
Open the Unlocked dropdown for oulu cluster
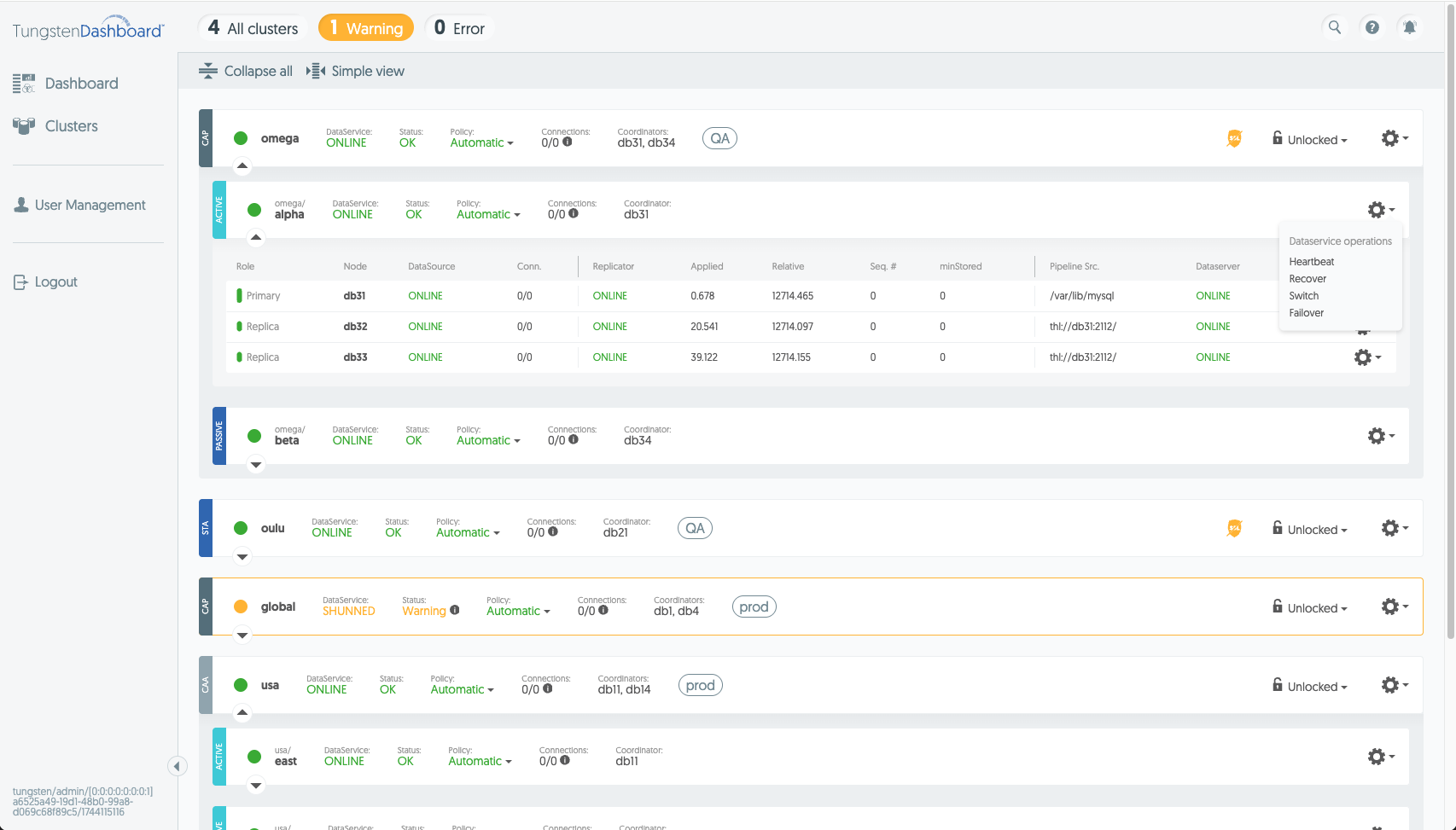click(x=1310, y=529)
